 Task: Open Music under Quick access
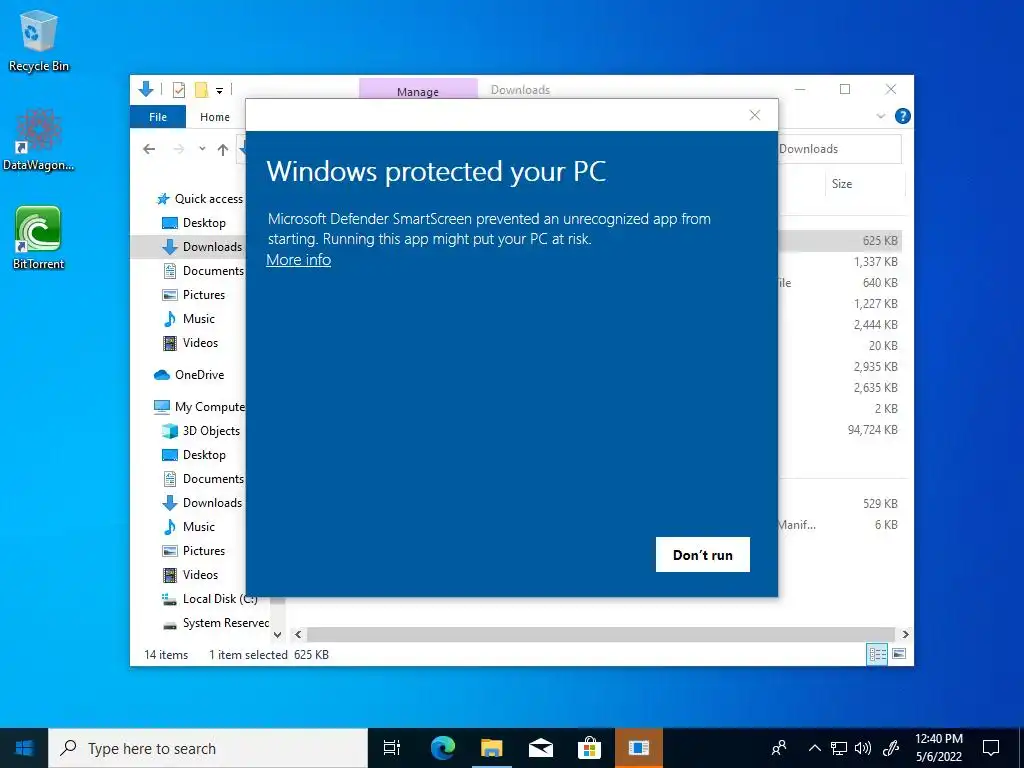[x=188, y=319]
